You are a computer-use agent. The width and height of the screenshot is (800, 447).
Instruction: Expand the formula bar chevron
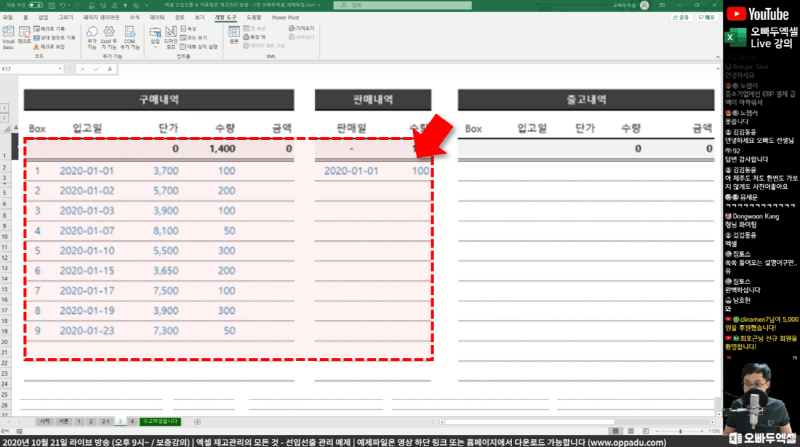[717, 69]
